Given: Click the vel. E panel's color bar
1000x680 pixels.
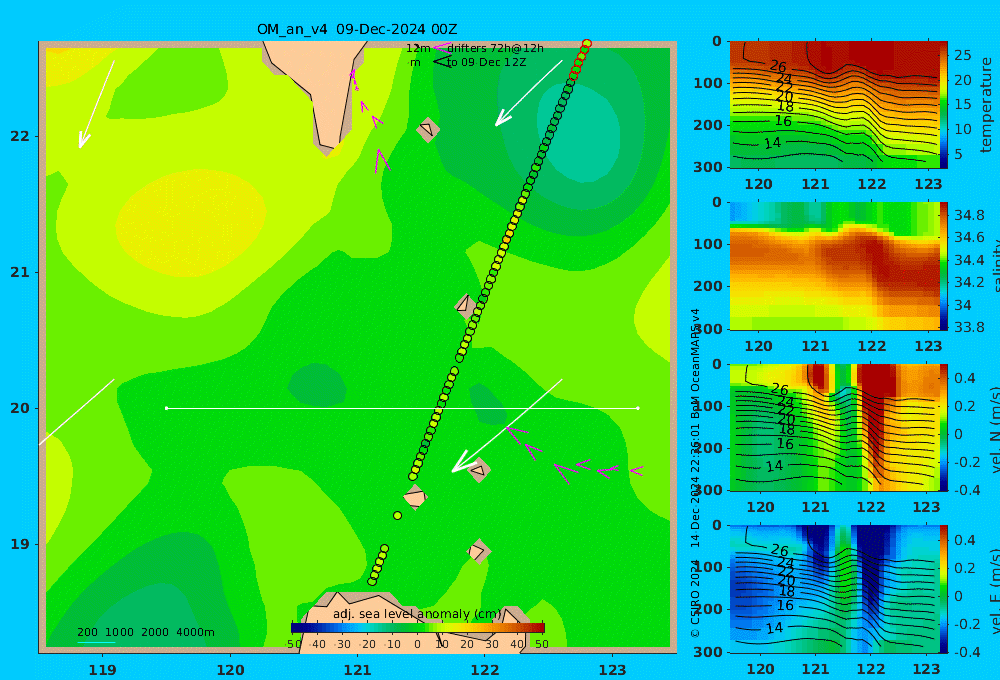Looking at the screenshot, I should coord(944,589).
